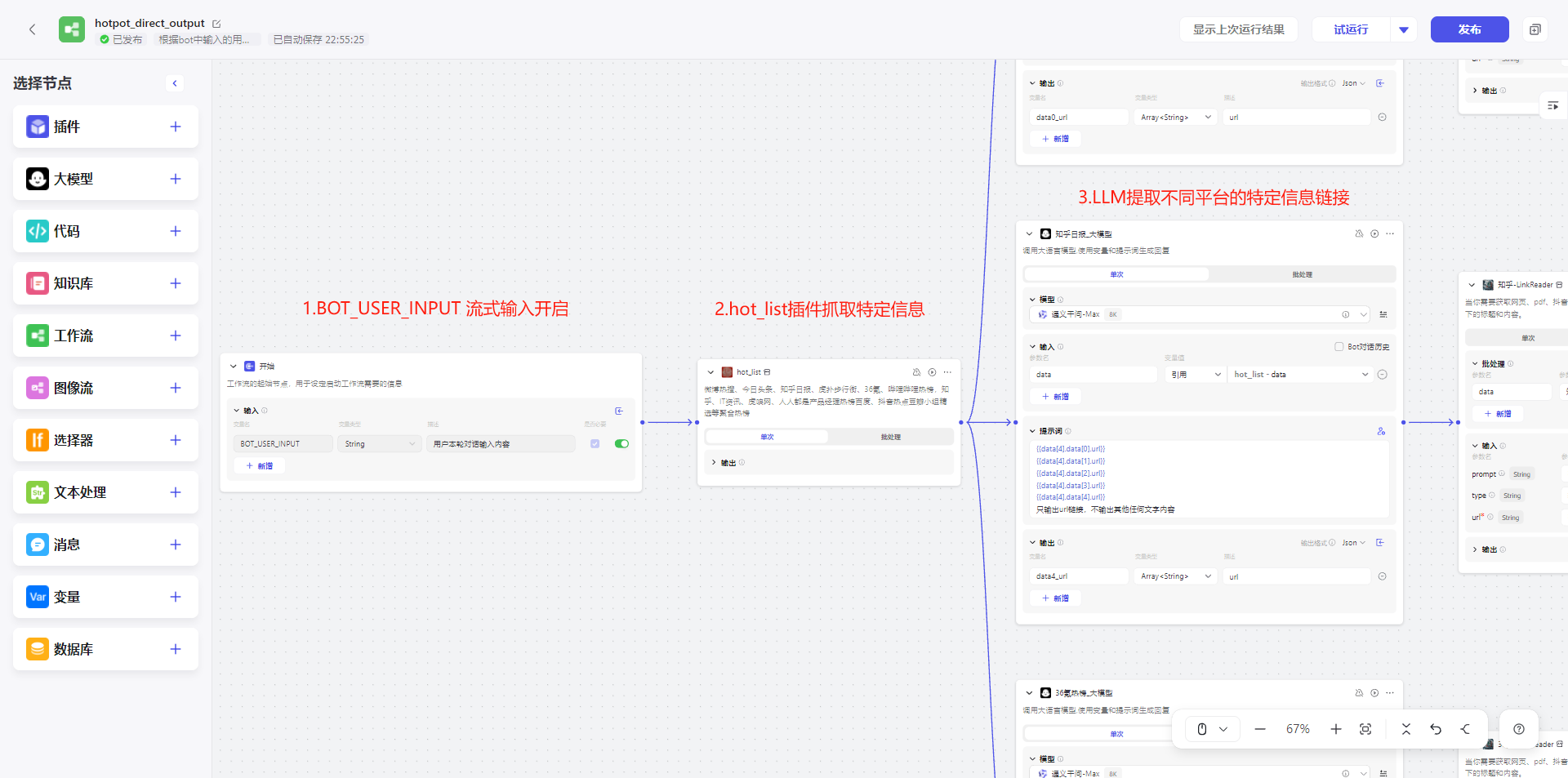This screenshot has width=1568, height=778.
Task: Click the prompt text area containing data[4] urls
Action: pos(1209,479)
